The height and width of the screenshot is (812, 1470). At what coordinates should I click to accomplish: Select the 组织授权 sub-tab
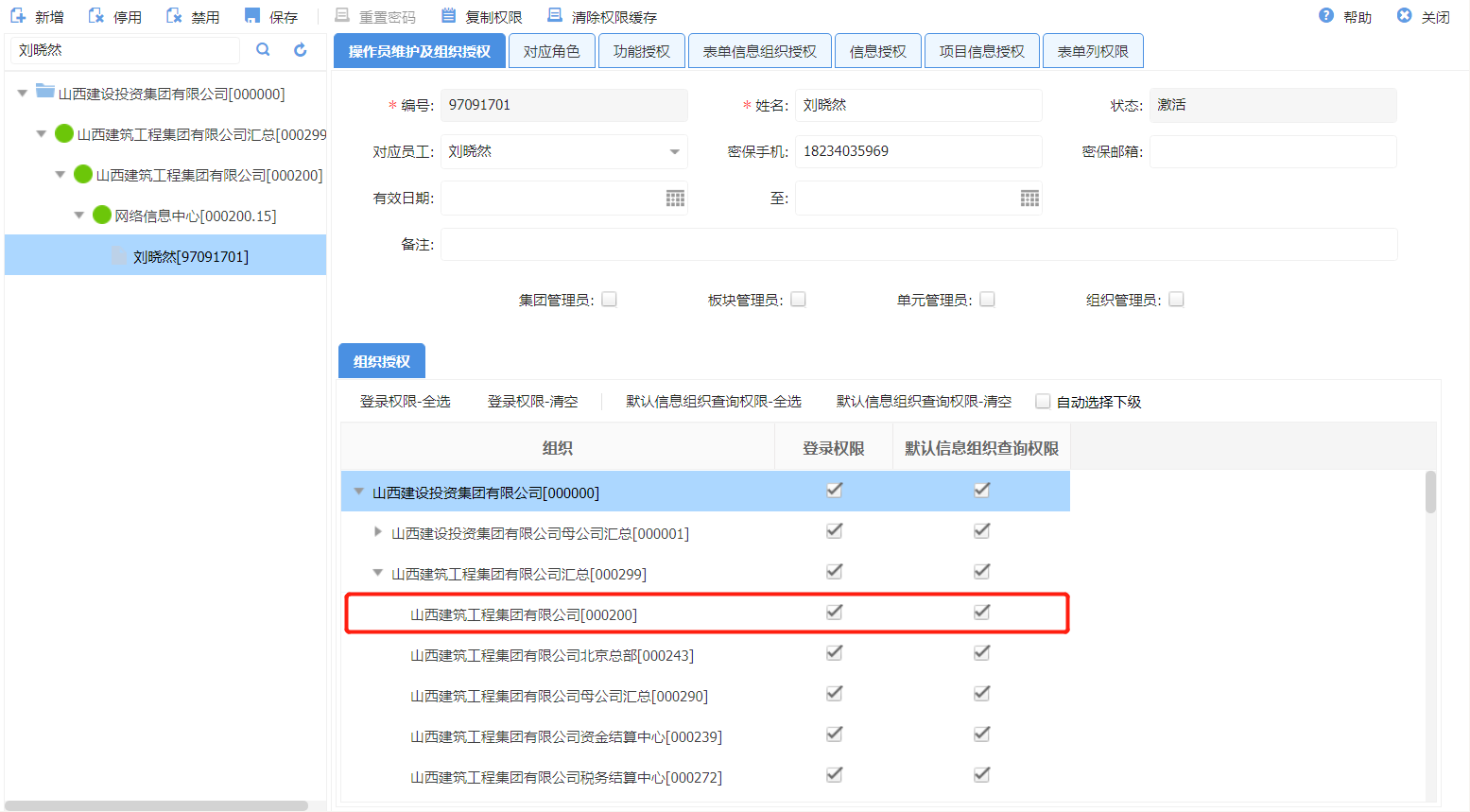pos(382,361)
